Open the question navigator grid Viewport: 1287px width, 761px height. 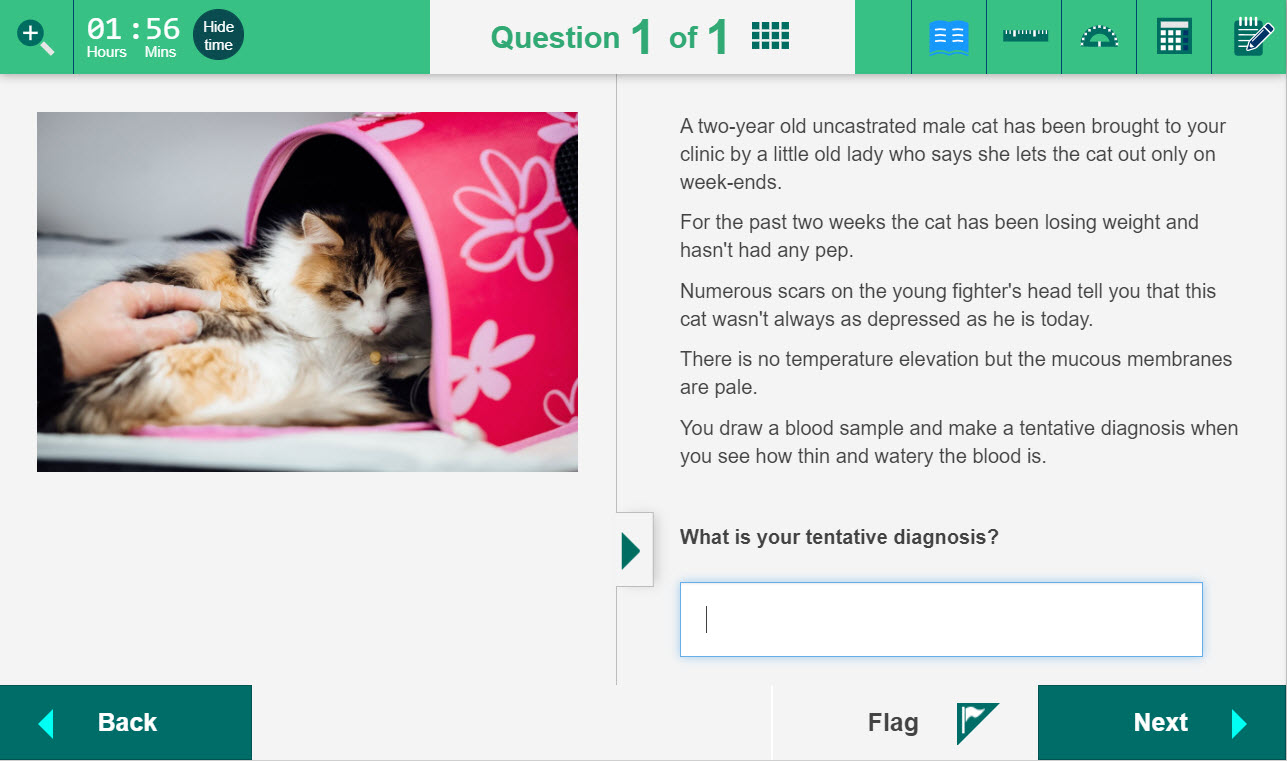pyautogui.click(x=770, y=37)
